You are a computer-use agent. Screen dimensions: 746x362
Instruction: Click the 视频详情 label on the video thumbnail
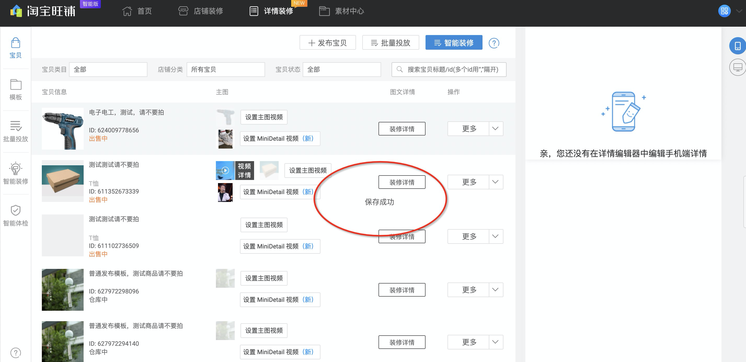click(244, 170)
